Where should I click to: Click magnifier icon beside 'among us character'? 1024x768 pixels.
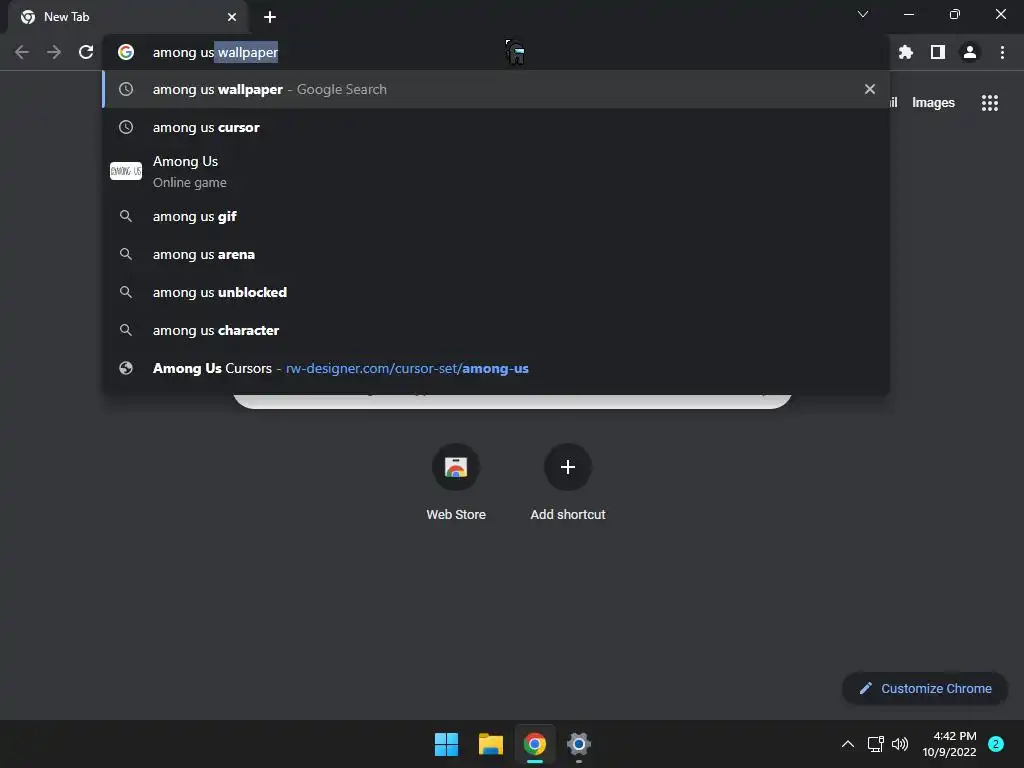[126, 330]
